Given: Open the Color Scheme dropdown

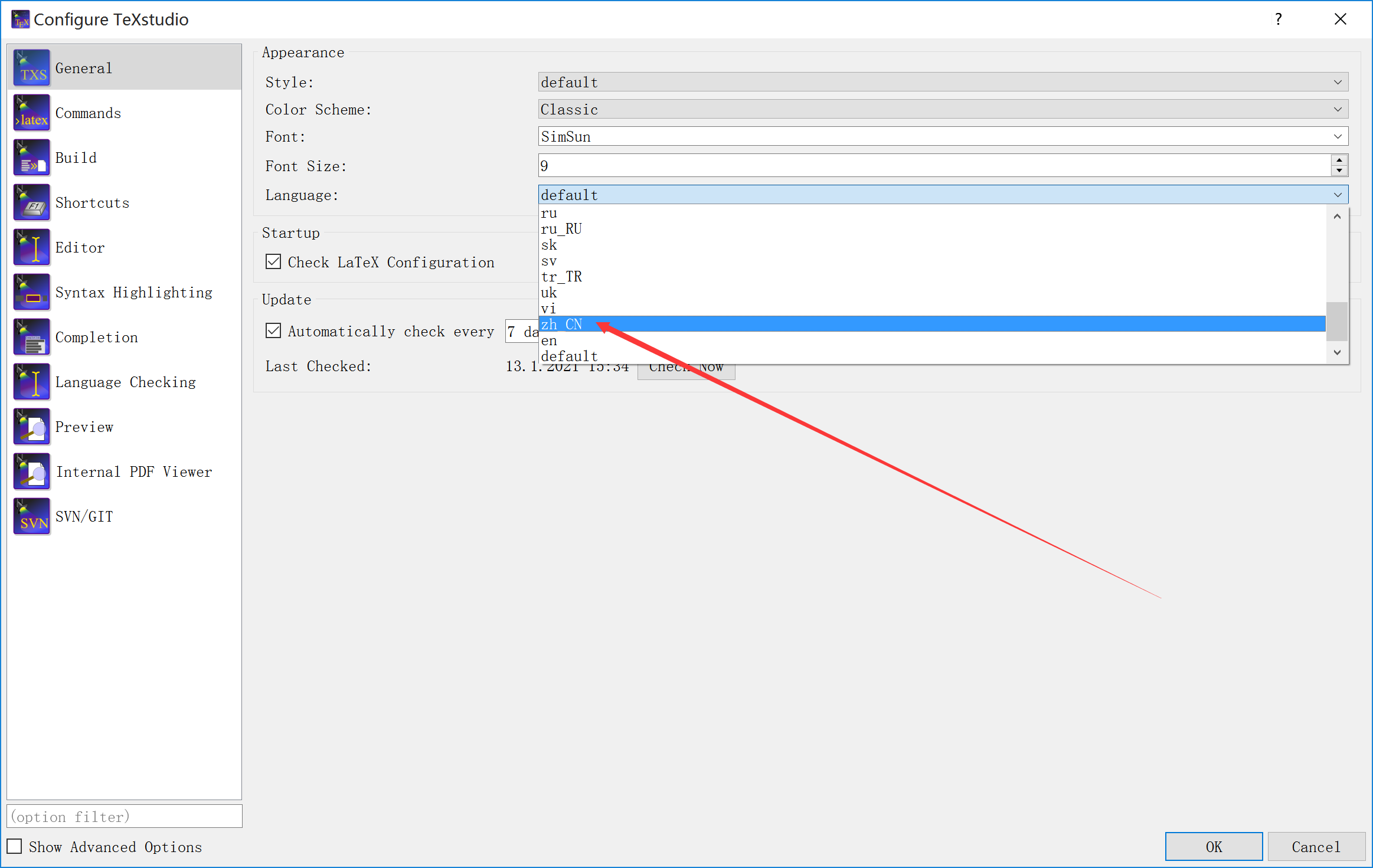Looking at the screenshot, I should (x=943, y=109).
